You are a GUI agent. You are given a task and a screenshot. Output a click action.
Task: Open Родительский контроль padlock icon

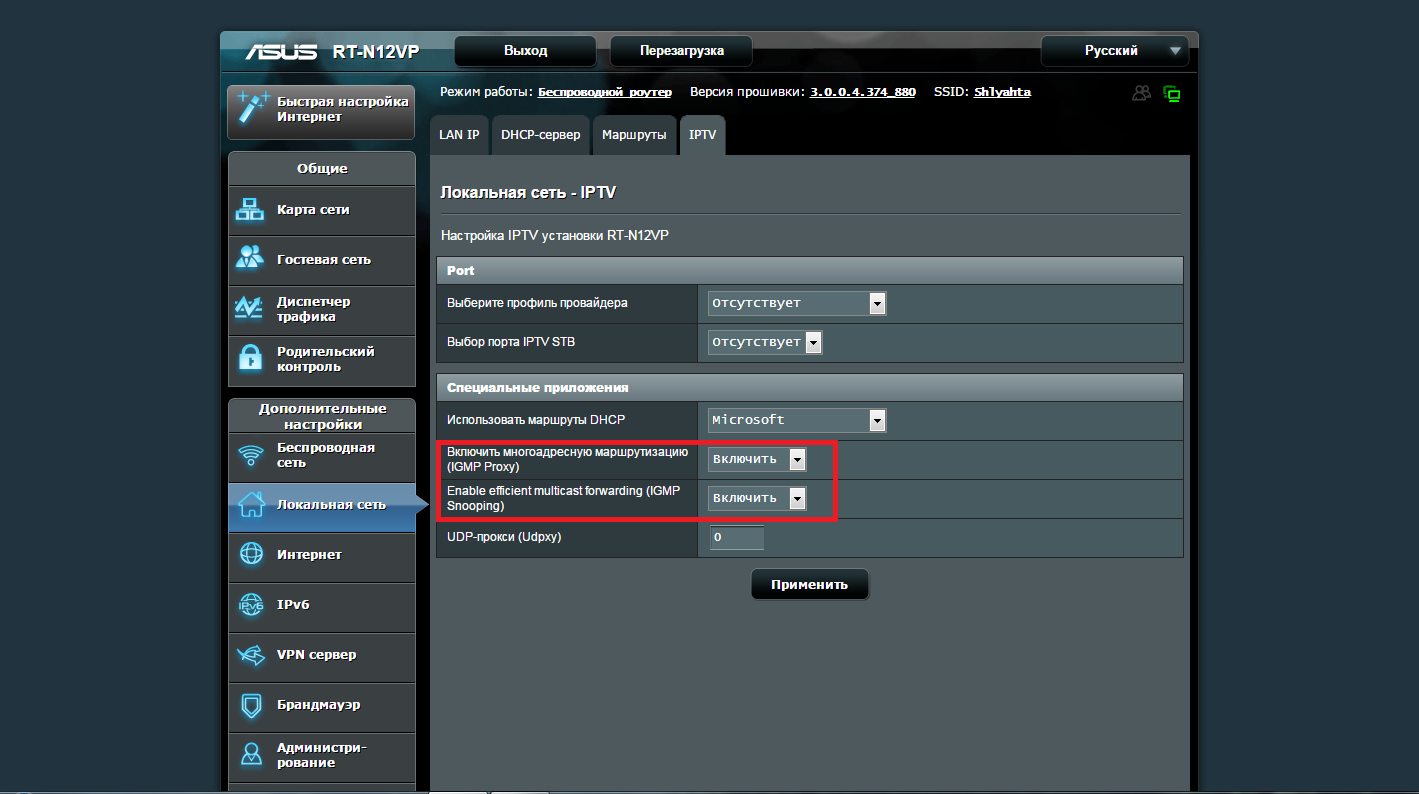pyautogui.click(x=249, y=358)
